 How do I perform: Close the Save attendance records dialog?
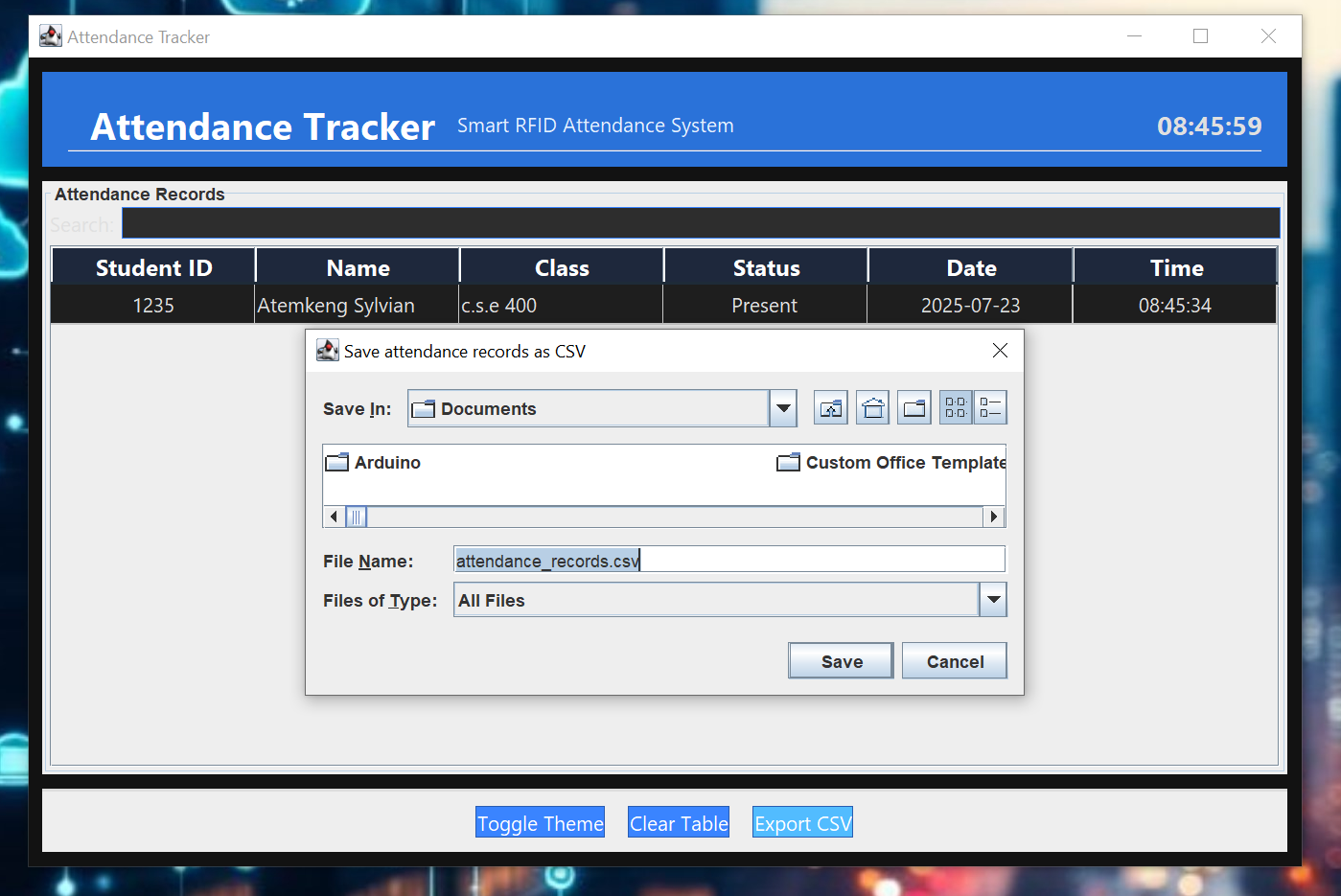(x=1000, y=351)
